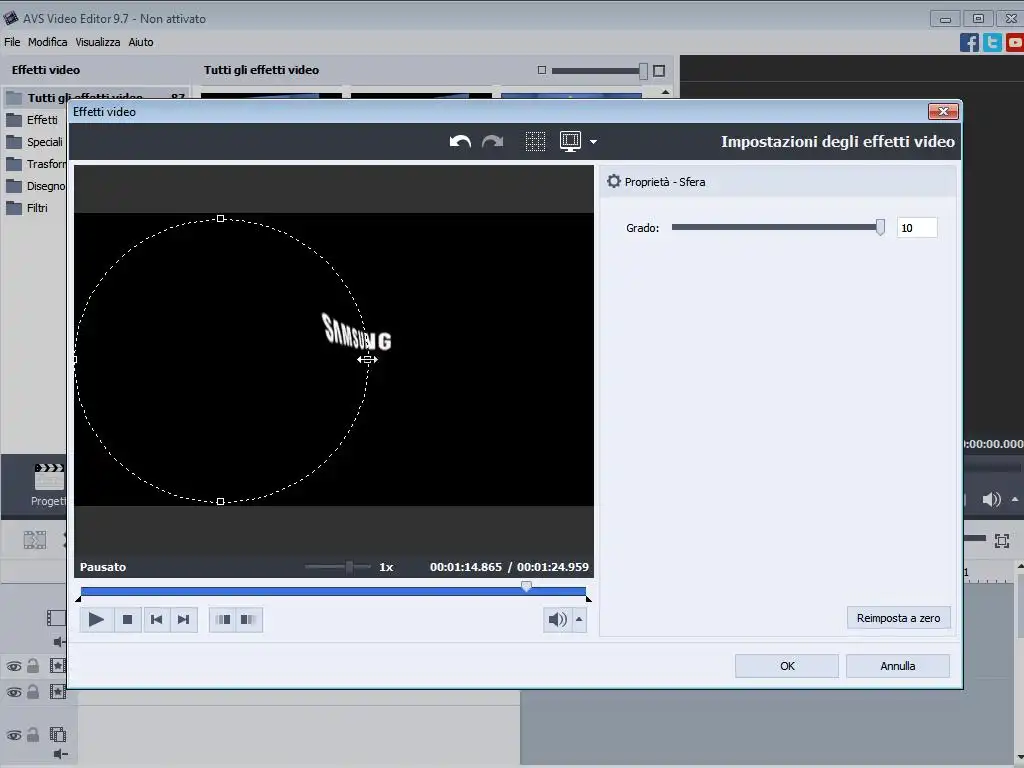Click the large thumbnails size icon
The width and height of the screenshot is (1024, 768).
[659, 71]
